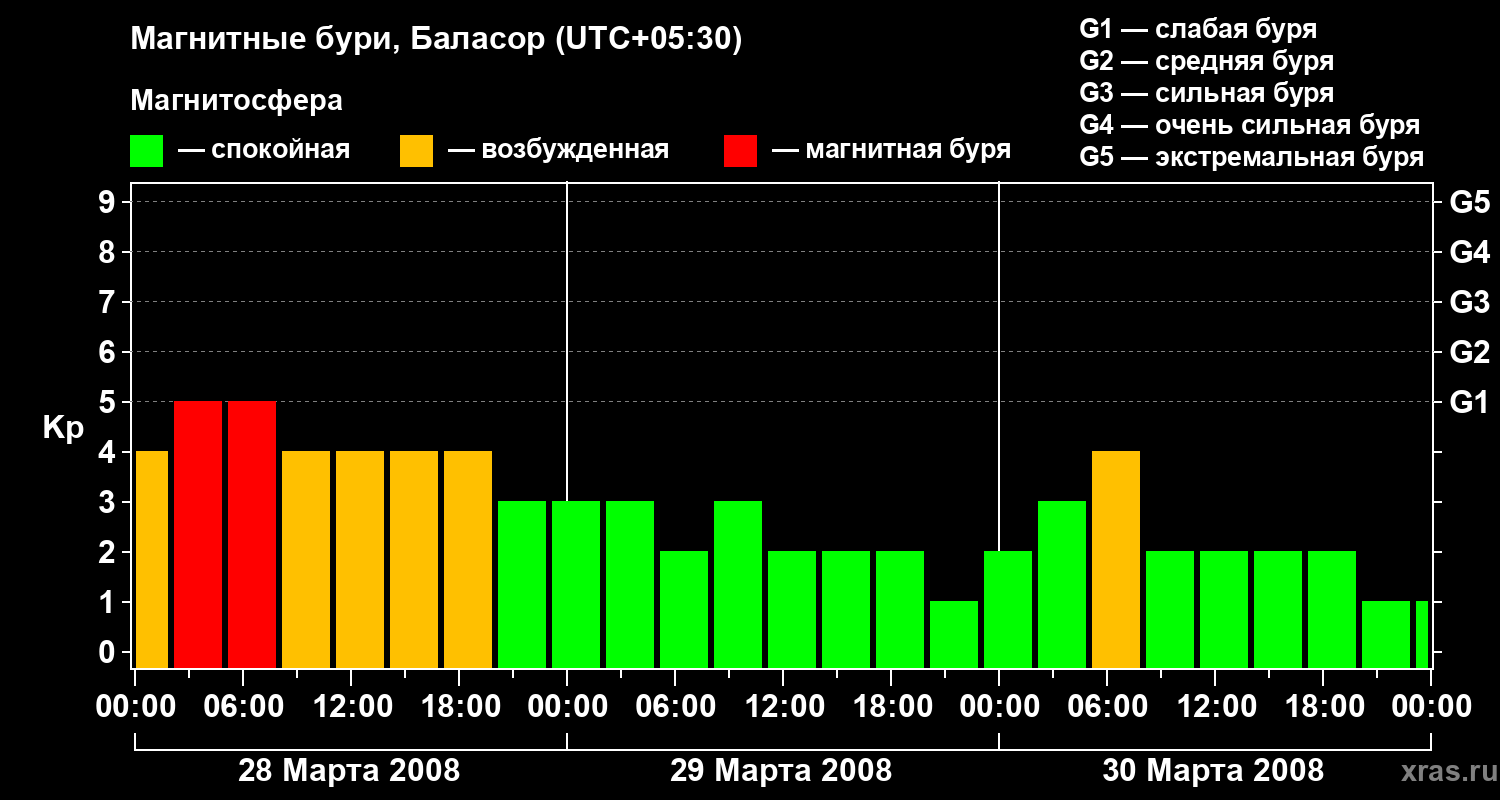Click the '06:00' tick label under 30 Марта
Screen dimensions: 1500x800
point(1107,706)
